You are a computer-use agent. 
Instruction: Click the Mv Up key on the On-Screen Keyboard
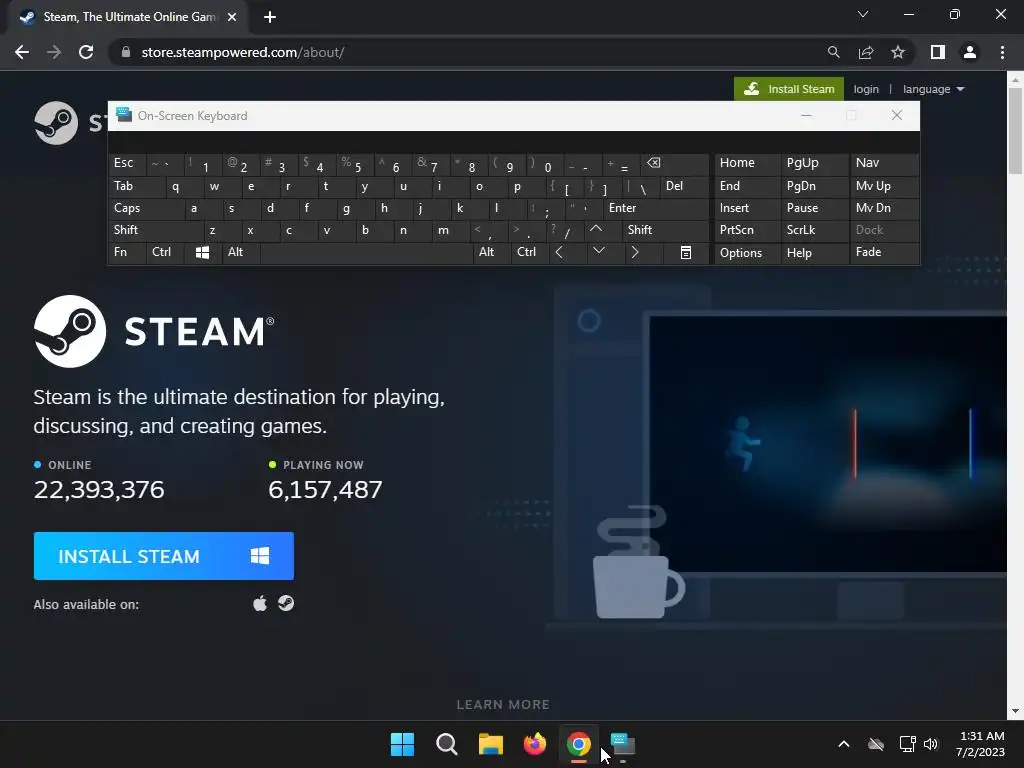[x=884, y=186]
